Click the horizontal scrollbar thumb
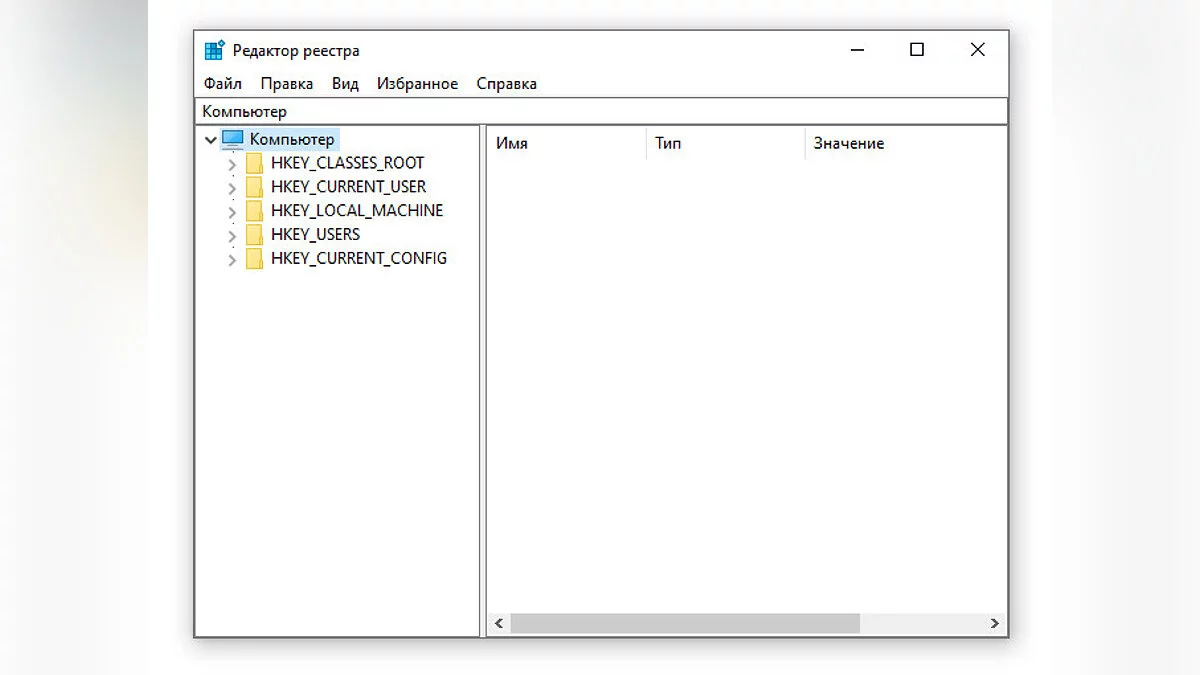Viewport: 1200px width, 675px height. [x=684, y=624]
